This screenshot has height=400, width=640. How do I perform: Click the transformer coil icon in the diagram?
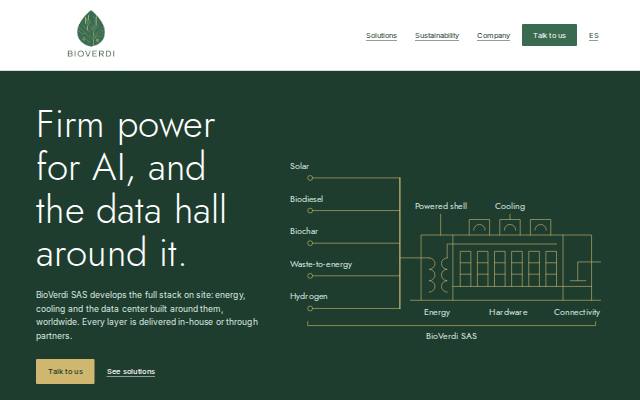437,275
